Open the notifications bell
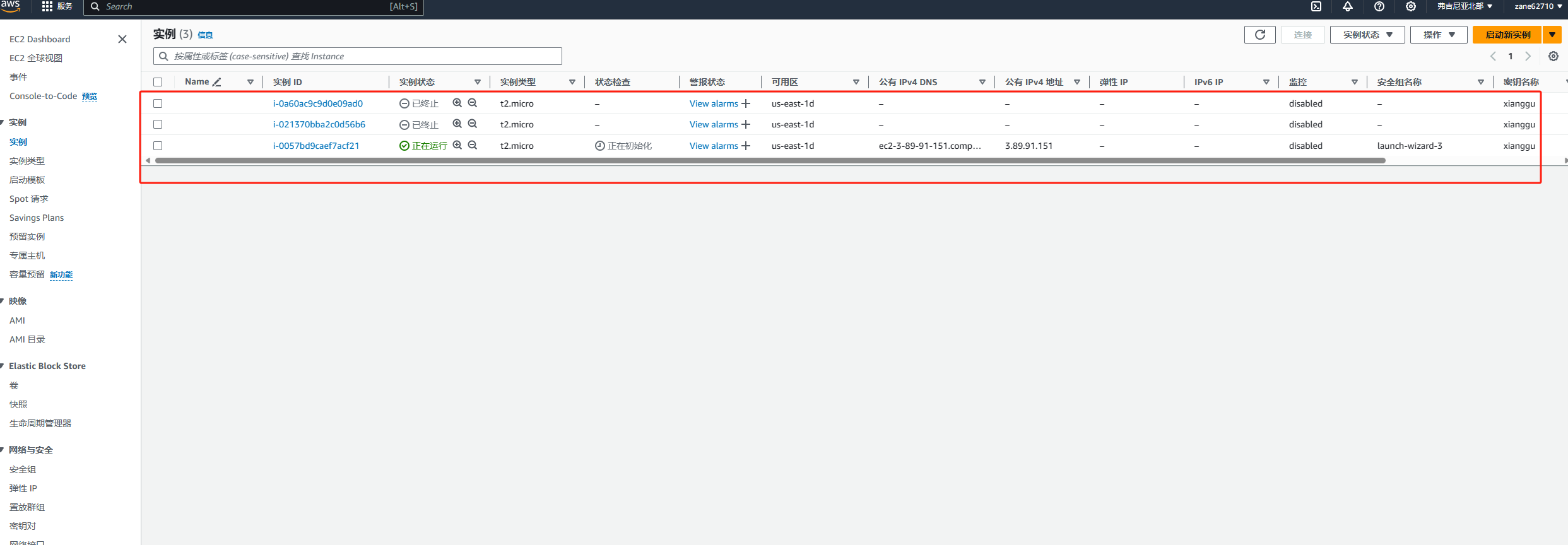Screen dimensions: 1568x545 tap(1348, 6)
